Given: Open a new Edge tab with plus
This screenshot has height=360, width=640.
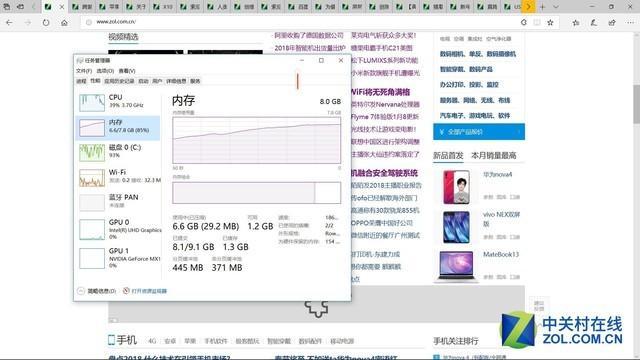Looking at the screenshot, I should (x=542, y=7).
